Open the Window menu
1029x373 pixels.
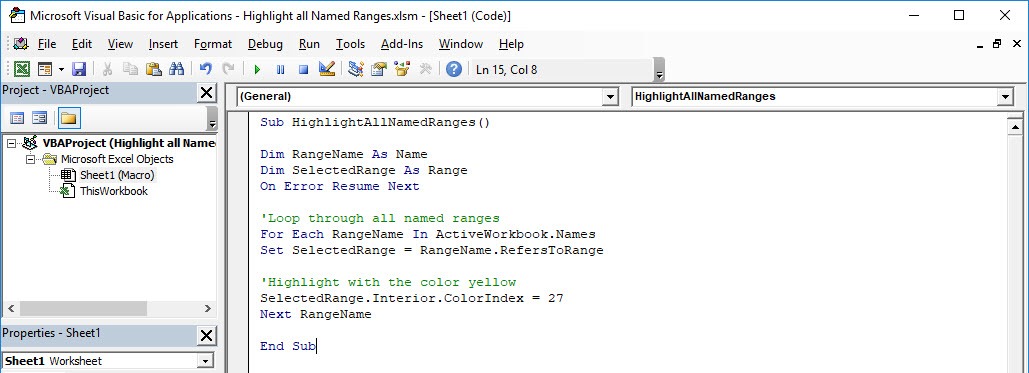click(x=461, y=44)
